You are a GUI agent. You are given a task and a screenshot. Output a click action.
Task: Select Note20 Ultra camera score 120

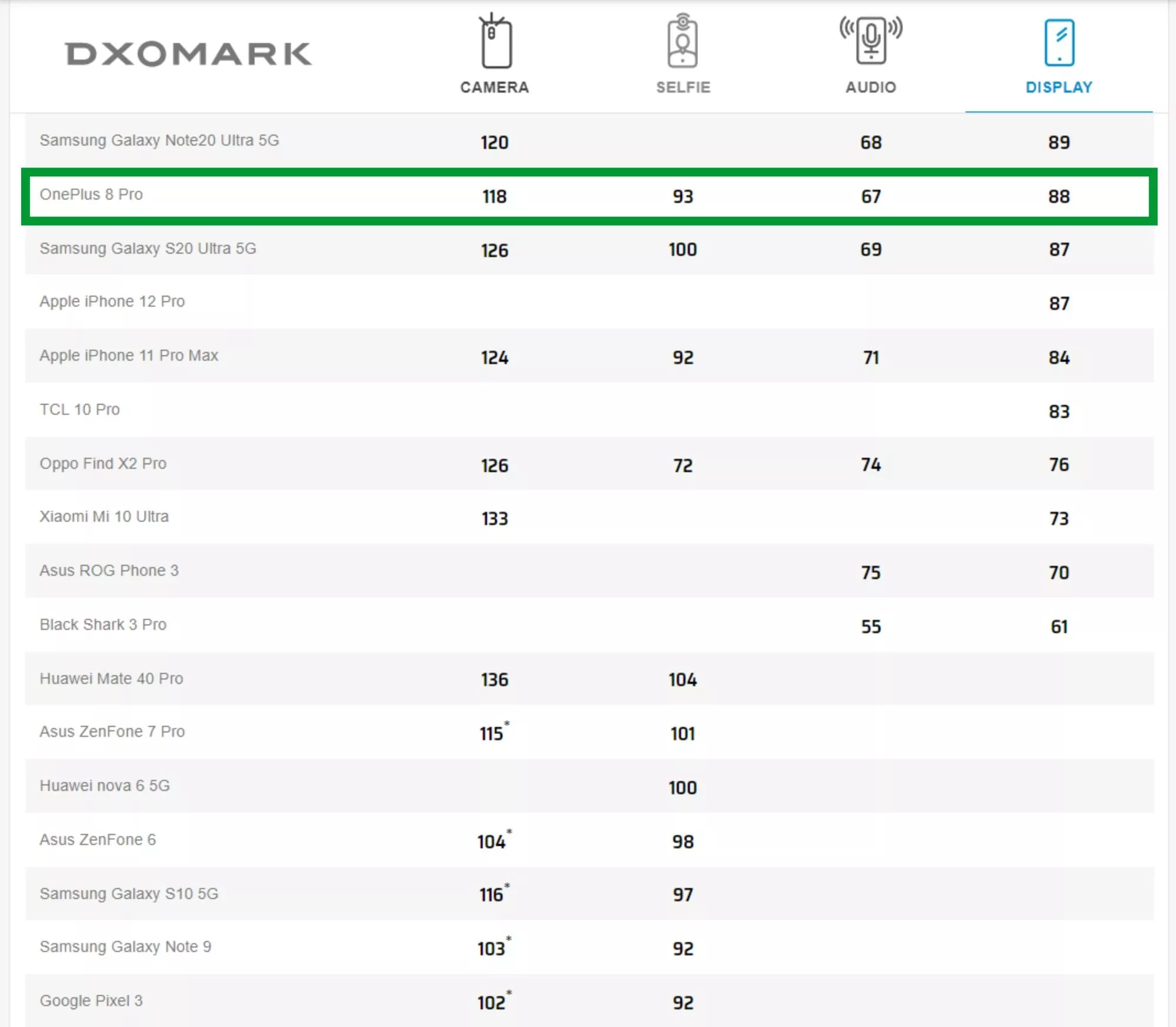point(495,143)
